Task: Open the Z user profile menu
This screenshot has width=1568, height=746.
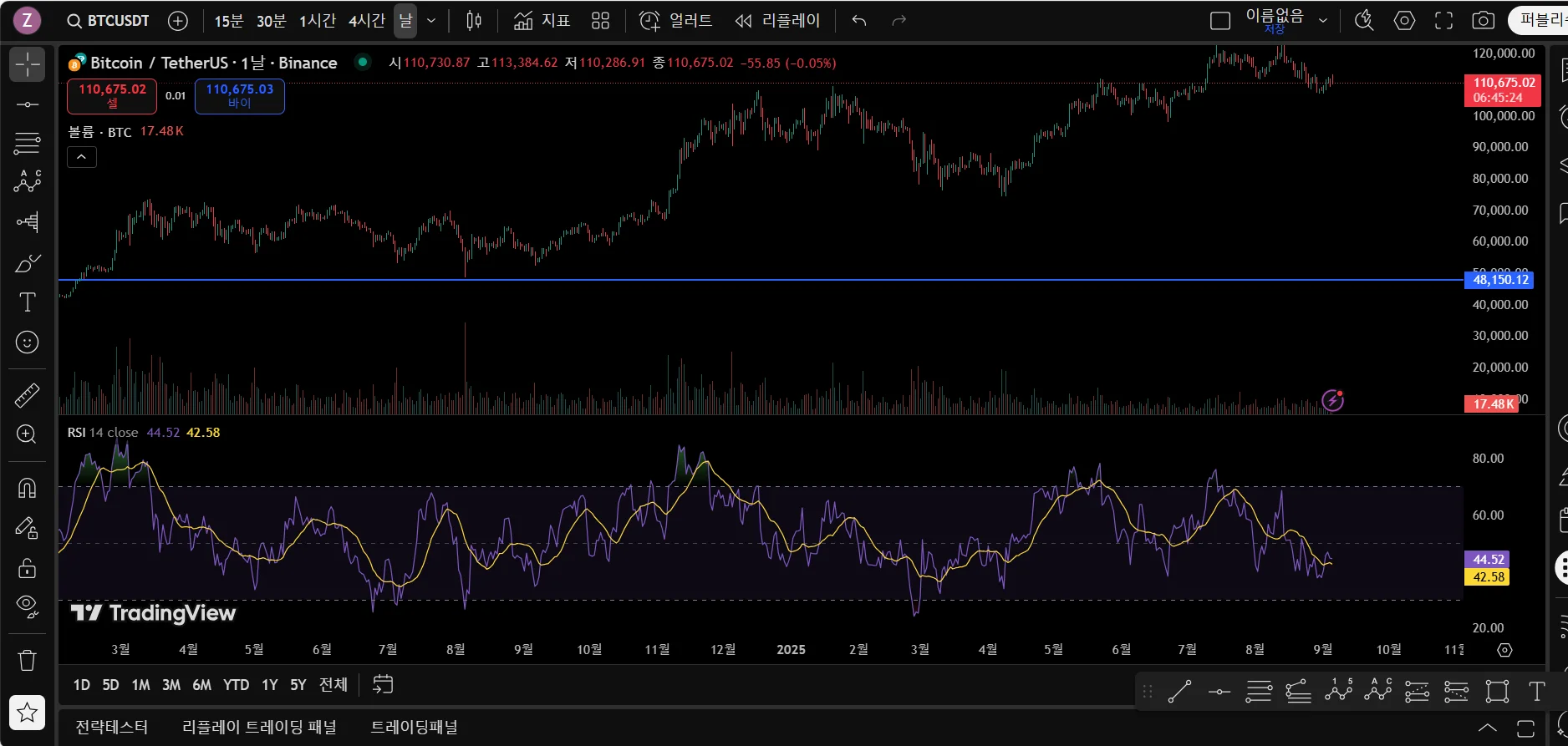Action: click(27, 20)
